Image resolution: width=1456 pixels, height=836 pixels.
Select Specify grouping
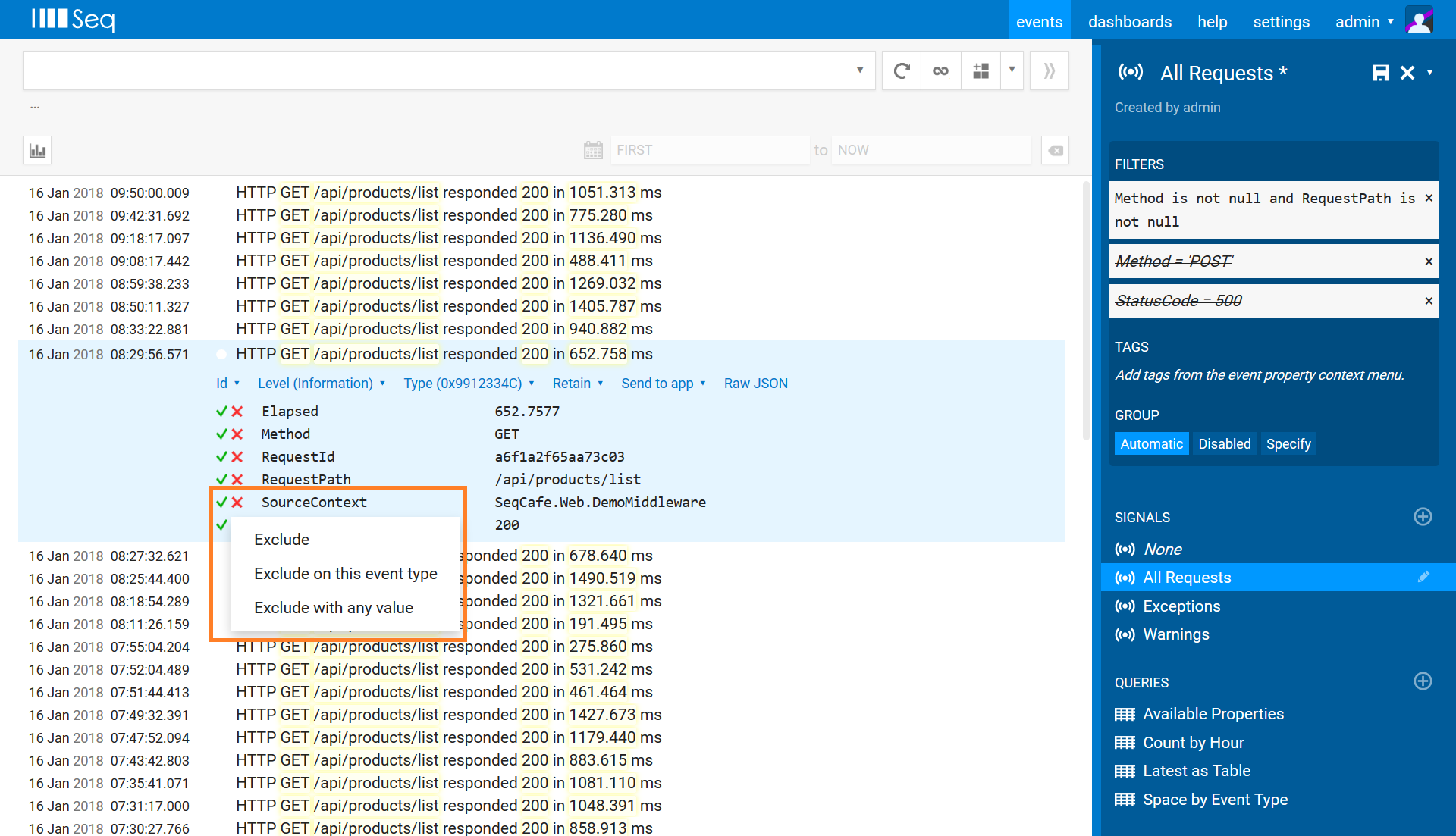pyautogui.click(x=1288, y=444)
